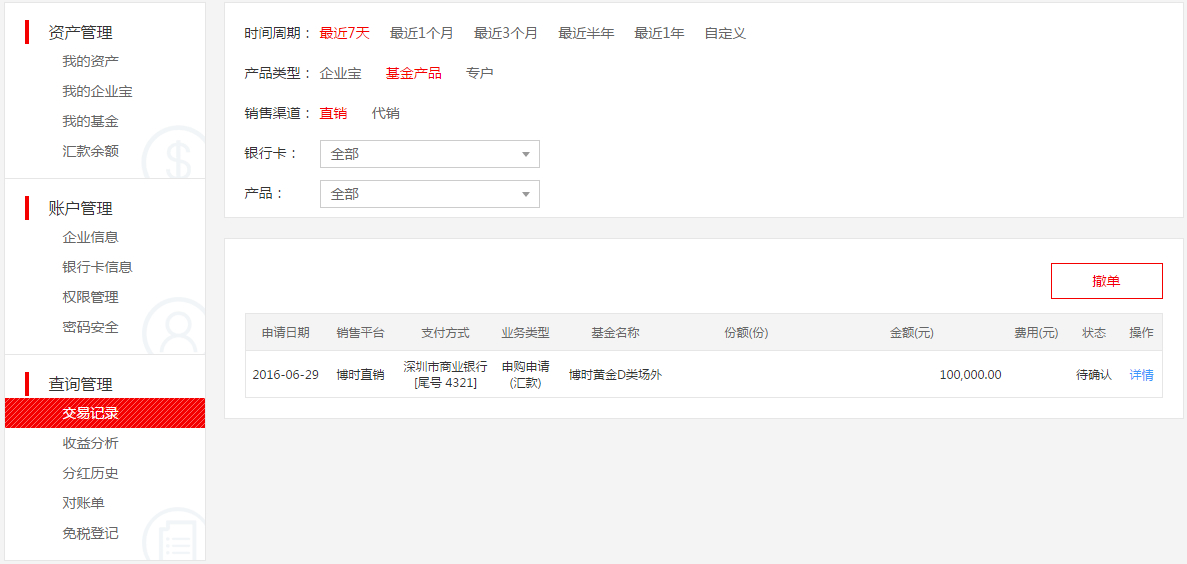
Task: Go to 权限管理 settings
Action: [x=90, y=298]
